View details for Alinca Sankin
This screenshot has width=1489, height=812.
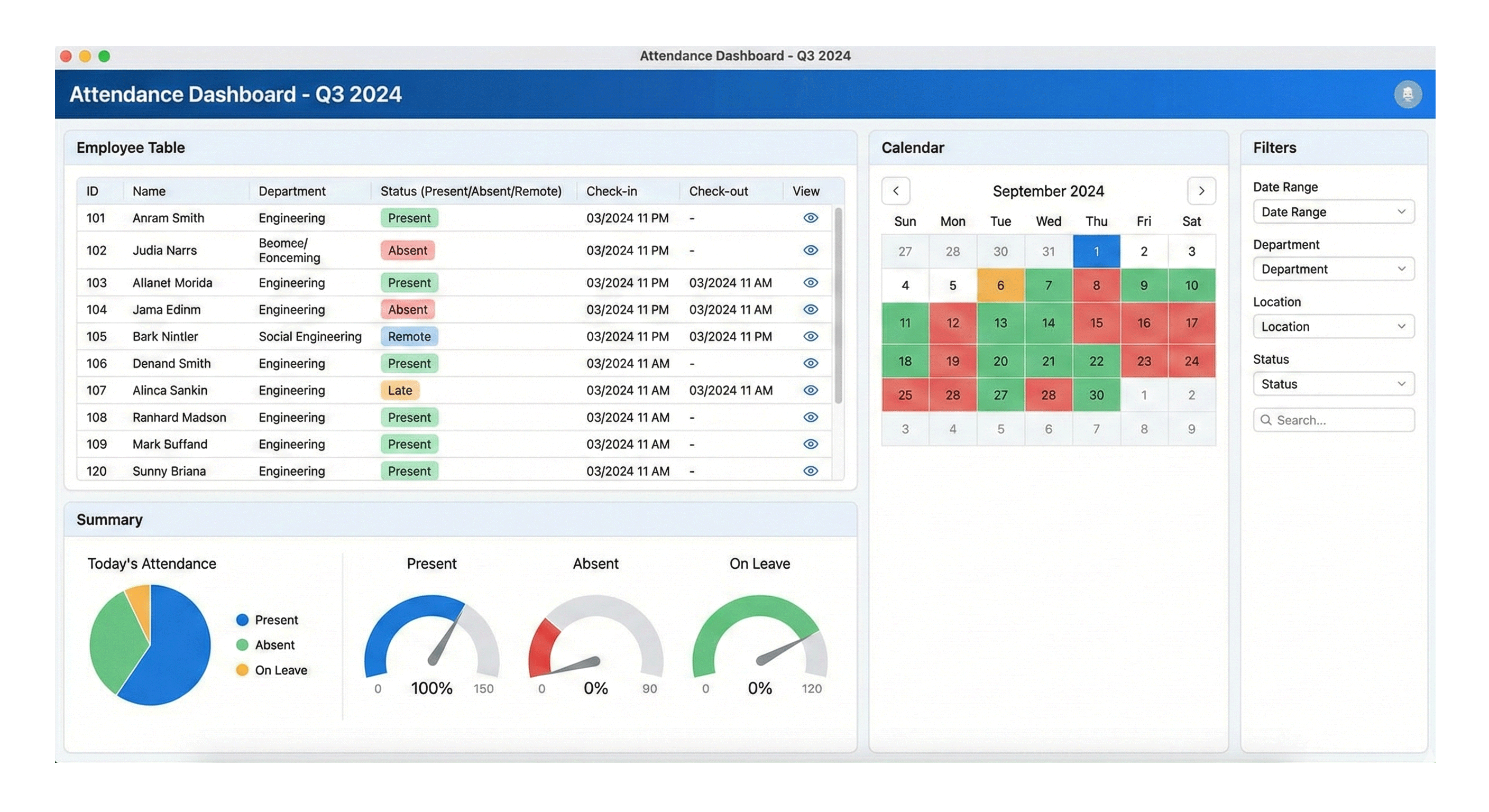(x=811, y=390)
